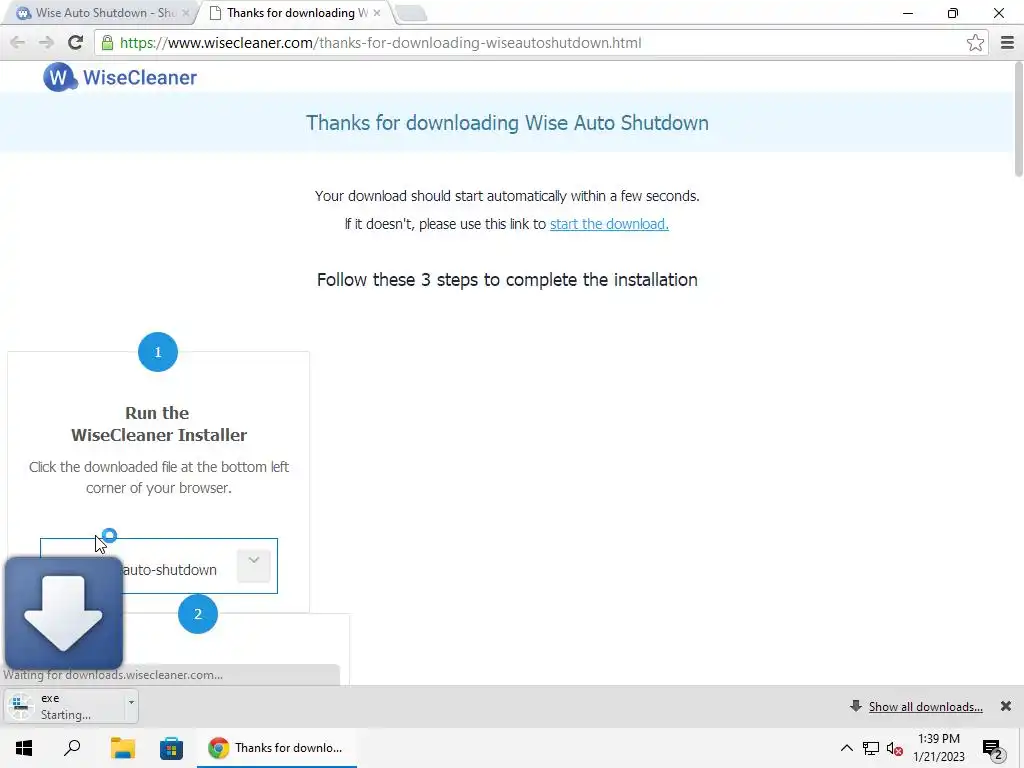This screenshot has height=768, width=1024.
Task: Close the Thanks for downloading tab
Action: (377, 13)
